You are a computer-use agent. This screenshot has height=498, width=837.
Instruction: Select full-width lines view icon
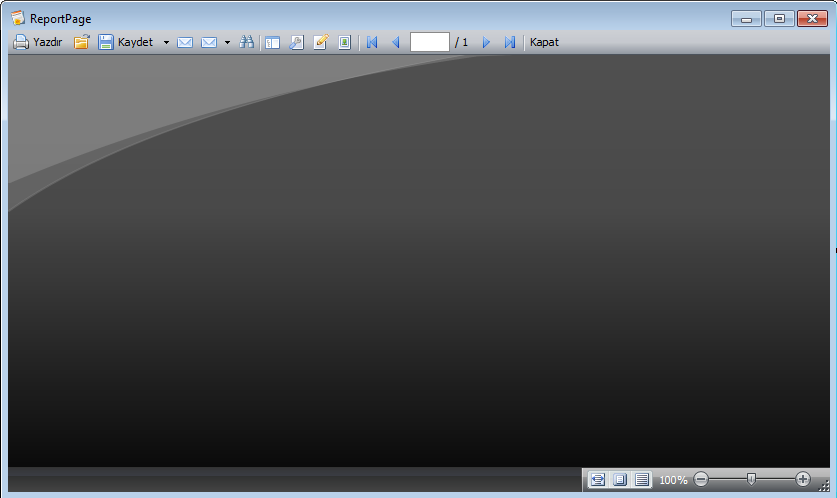[642, 479]
